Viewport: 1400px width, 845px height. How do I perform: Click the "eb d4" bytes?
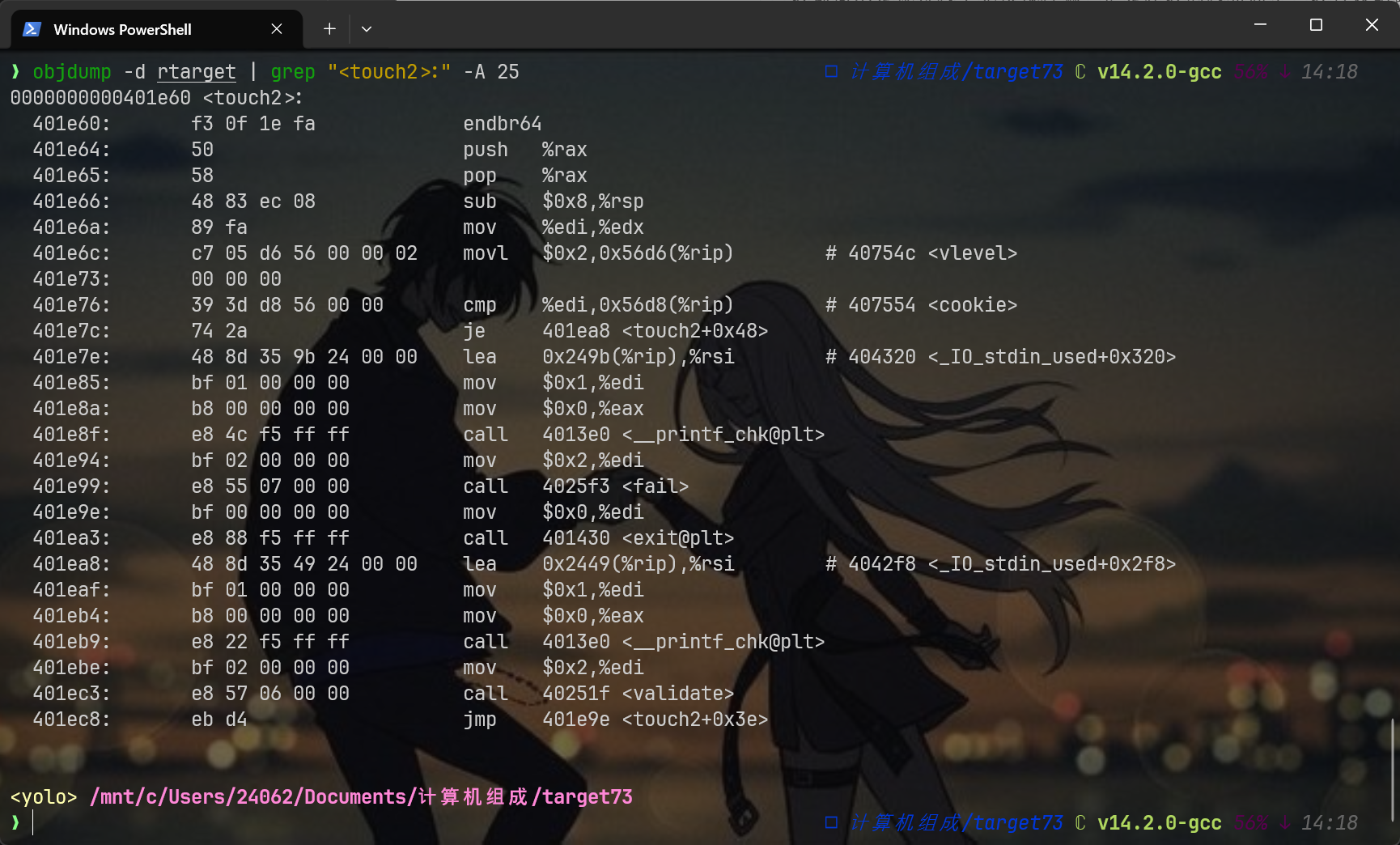coord(219,720)
